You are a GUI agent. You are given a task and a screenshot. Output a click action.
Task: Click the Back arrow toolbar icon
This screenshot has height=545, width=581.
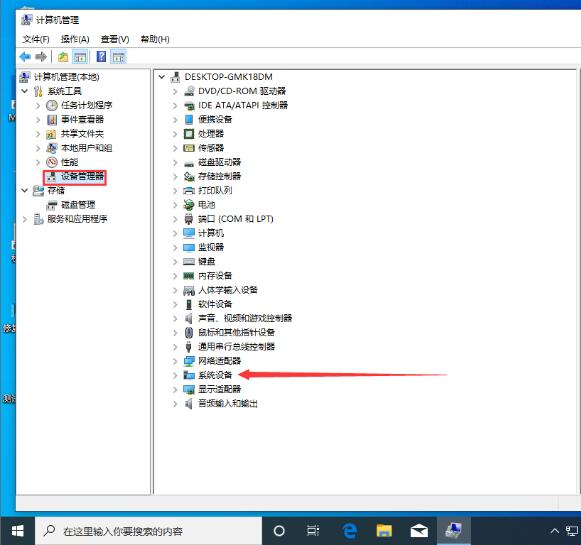pos(25,57)
